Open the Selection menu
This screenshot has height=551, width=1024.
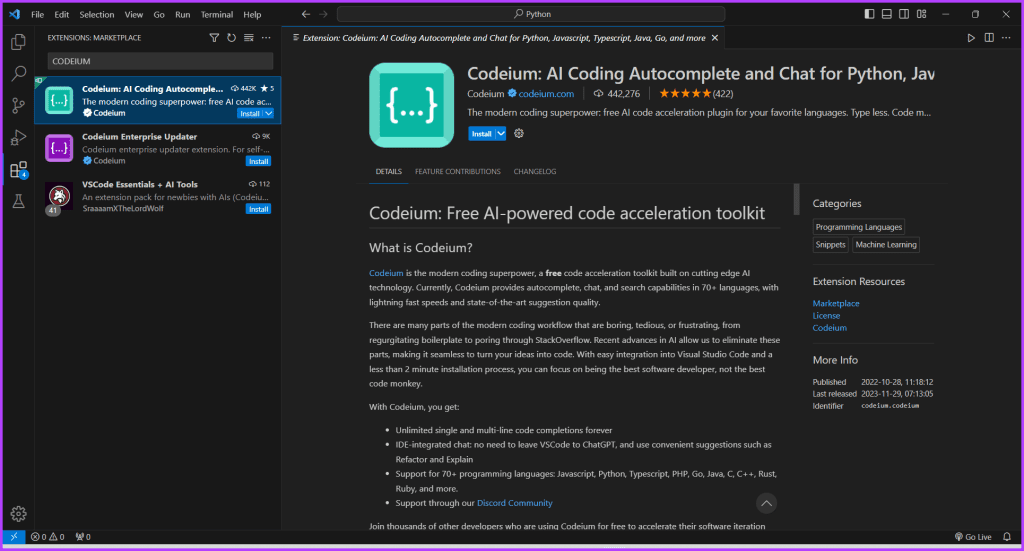[97, 14]
